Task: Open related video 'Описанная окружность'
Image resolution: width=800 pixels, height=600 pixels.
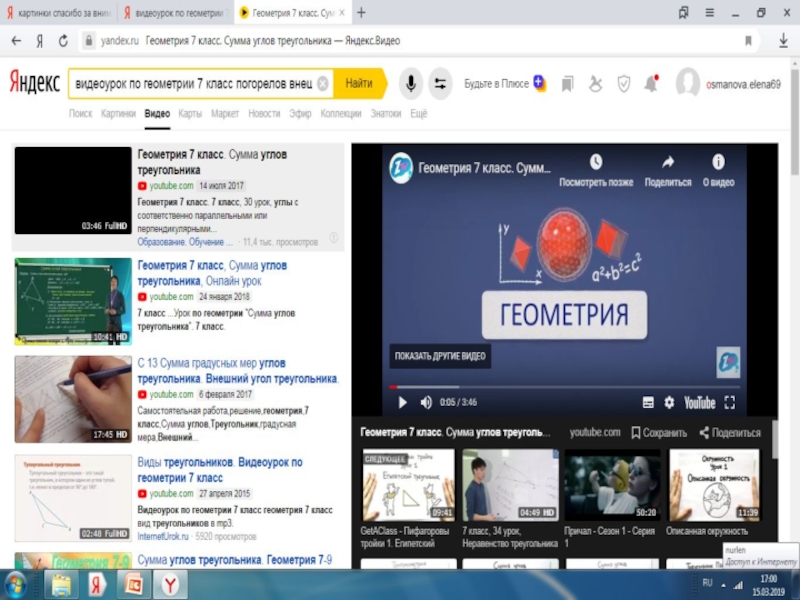Action: [713, 485]
